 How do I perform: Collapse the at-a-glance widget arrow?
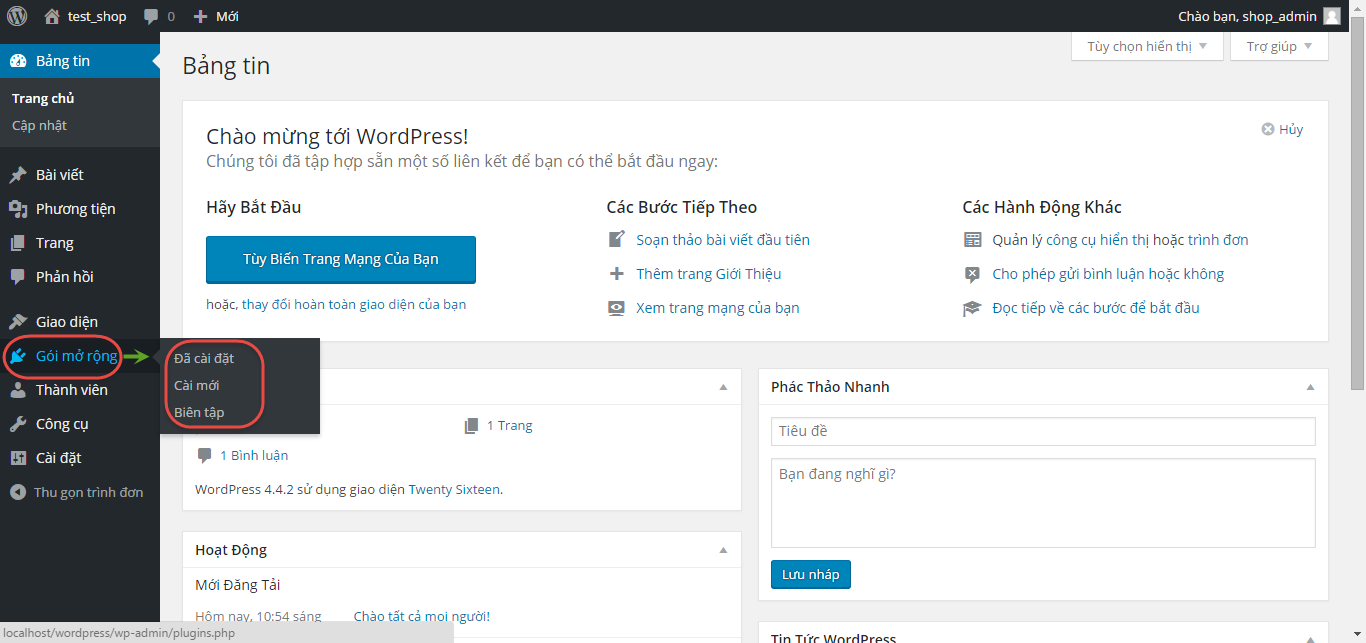point(723,387)
